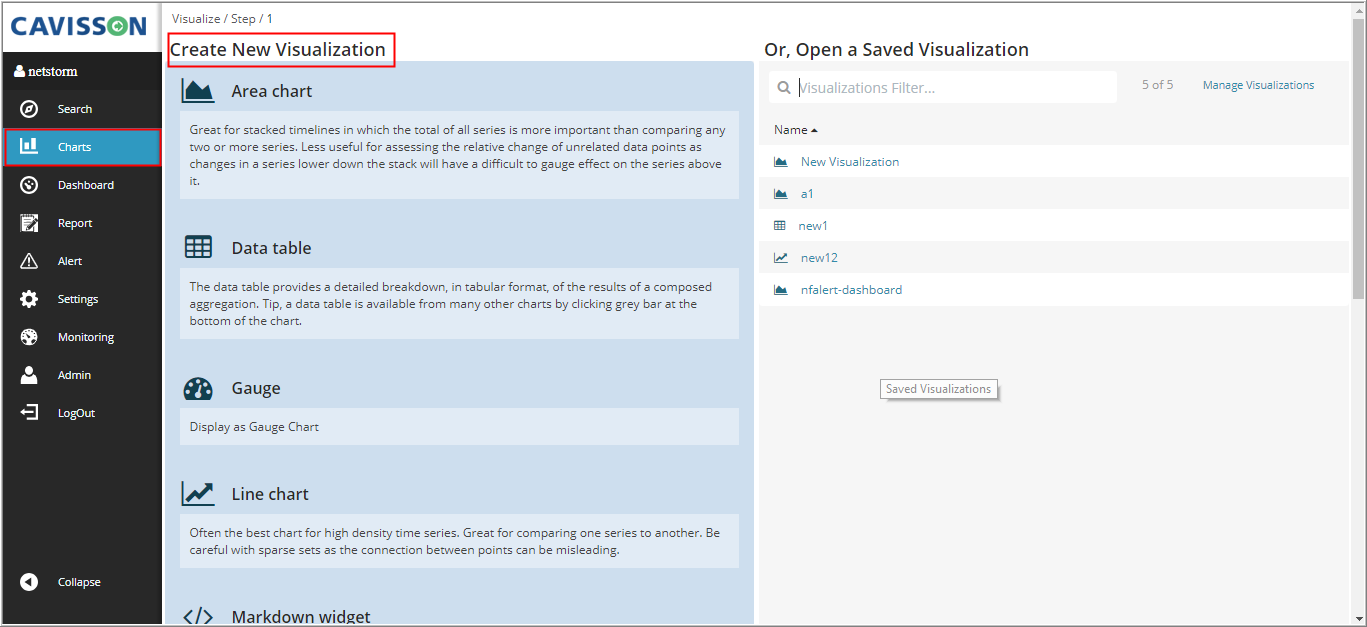This screenshot has height=627, width=1367.
Task: Click 'Display as Gauge Chart' text
Action: (254, 427)
